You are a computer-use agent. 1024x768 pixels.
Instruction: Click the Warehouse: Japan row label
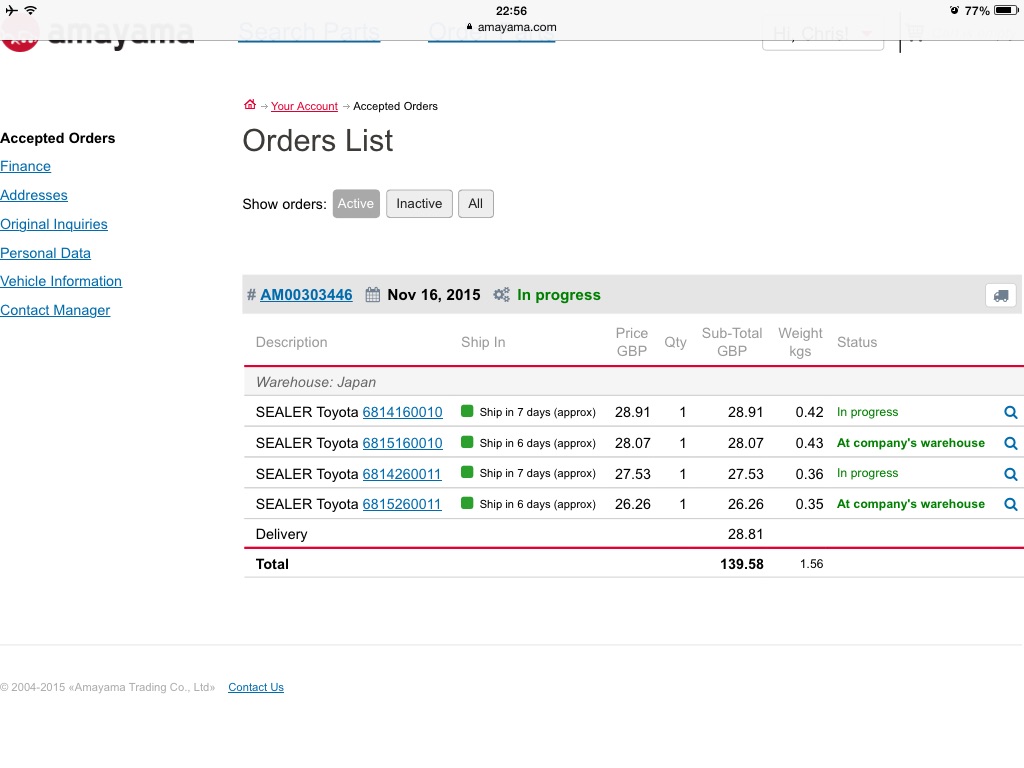click(x=316, y=382)
